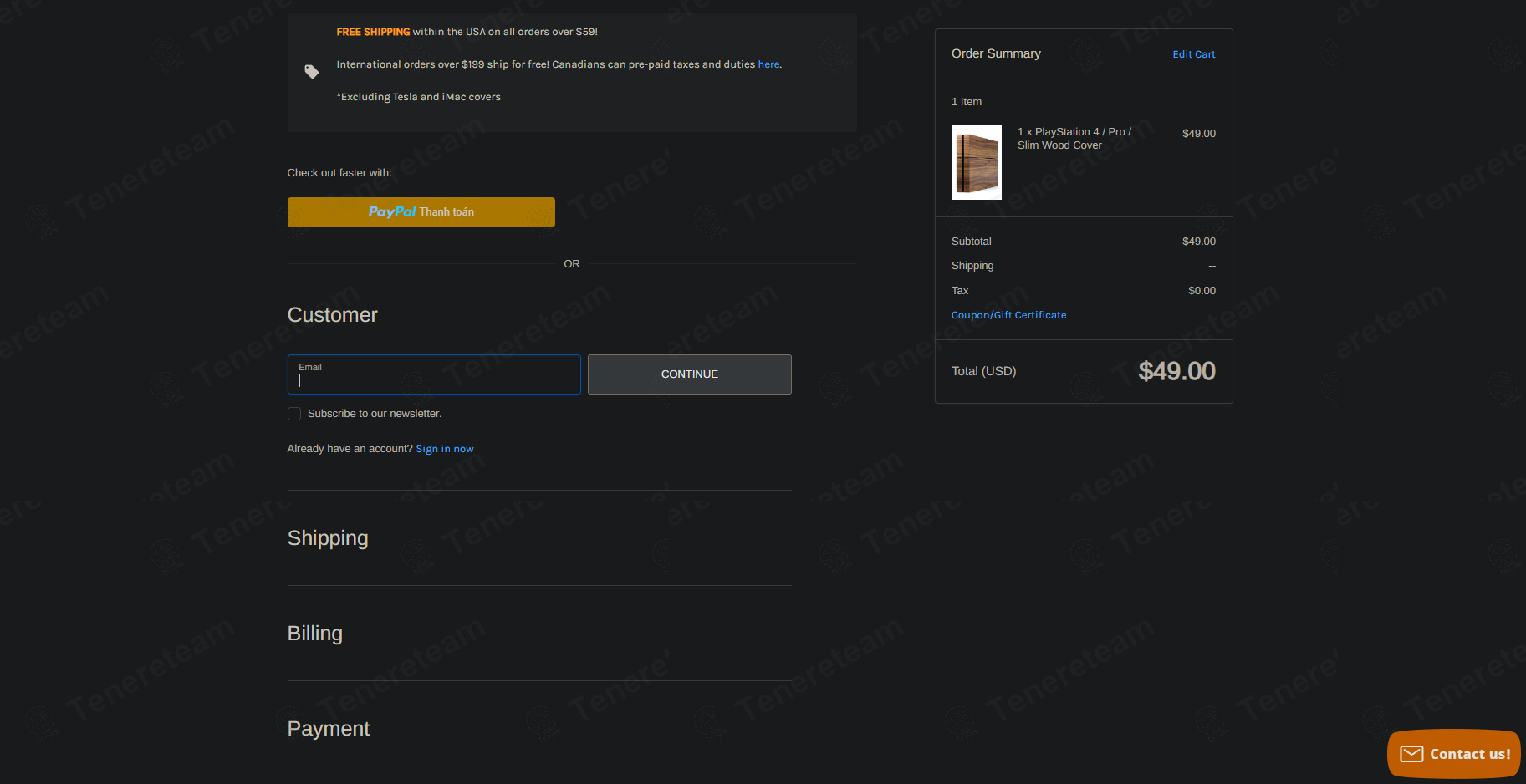
Task: Click the 'Check out faster with:' text
Action: [339, 173]
